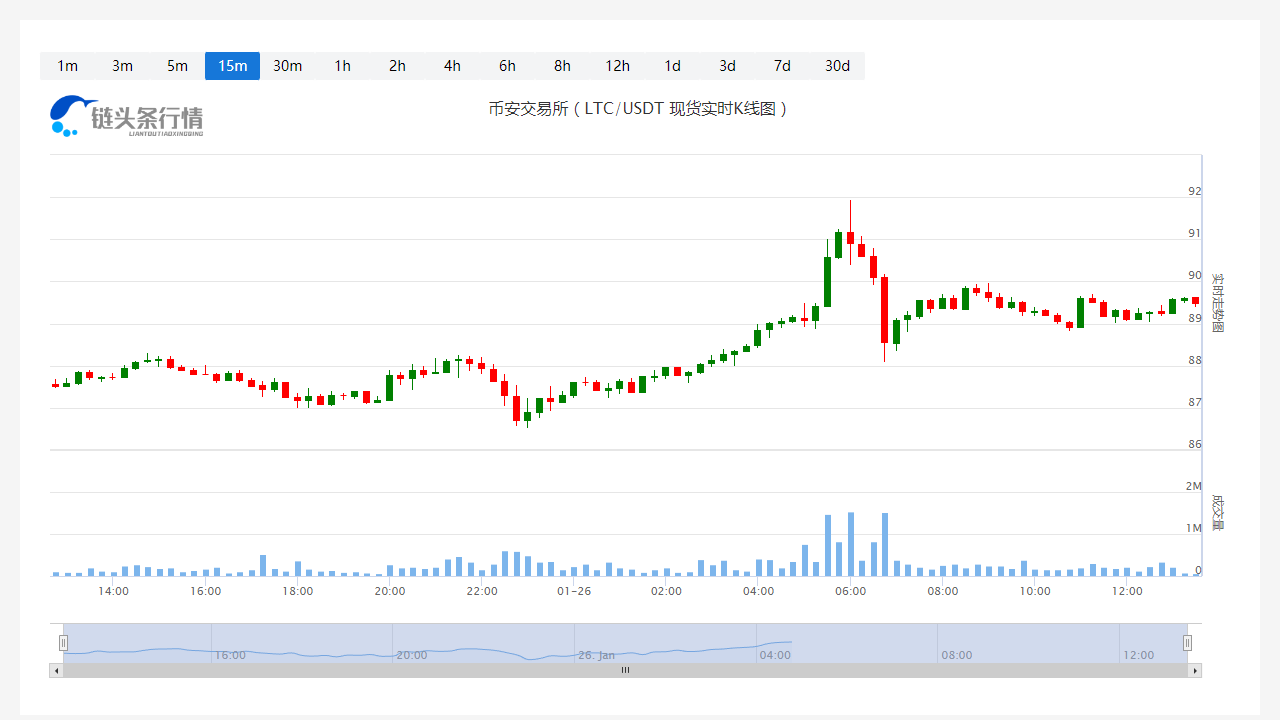Switch to the 30d timeframe
1280x720 pixels.
tap(837, 66)
